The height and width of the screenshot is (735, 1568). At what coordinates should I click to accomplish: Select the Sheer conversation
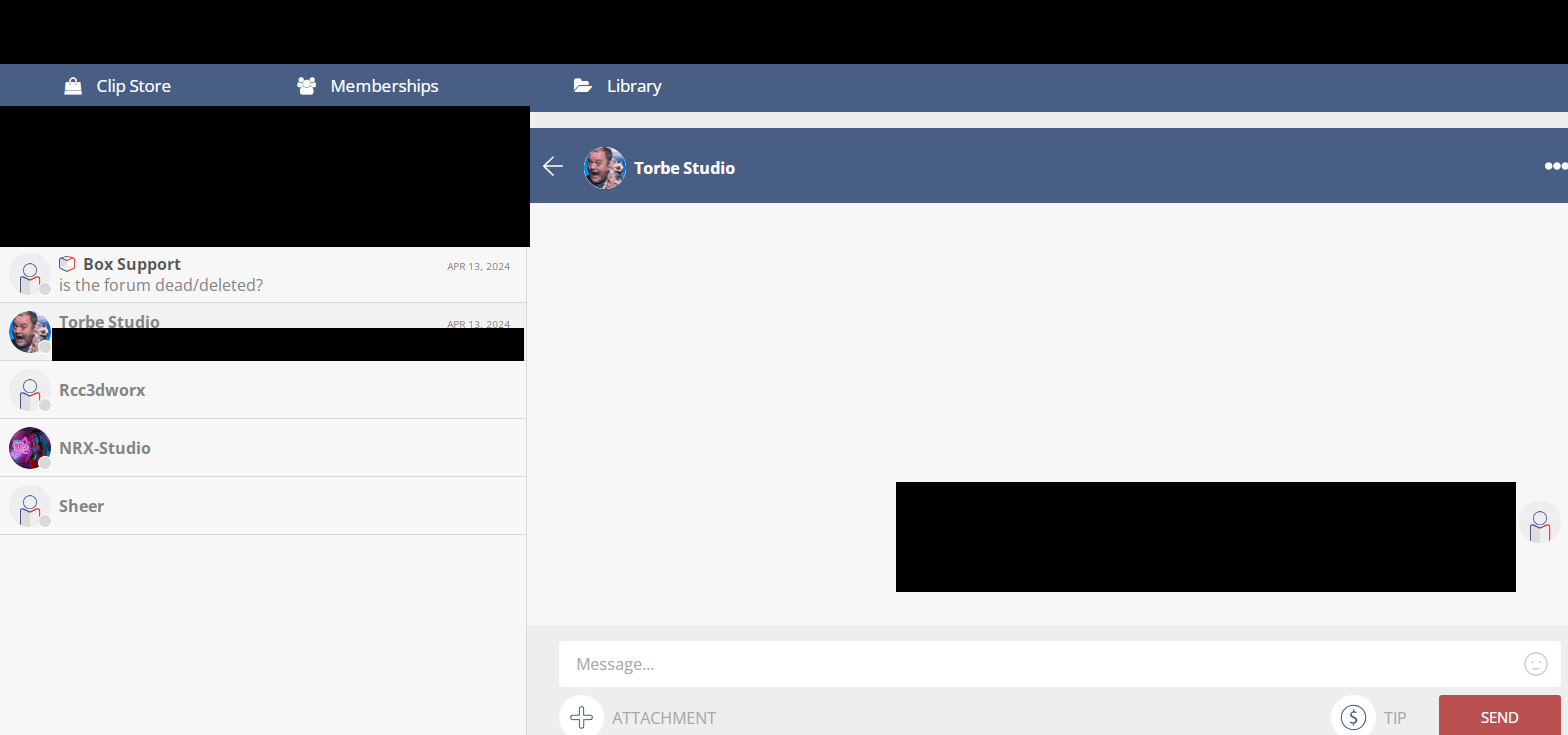(263, 506)
